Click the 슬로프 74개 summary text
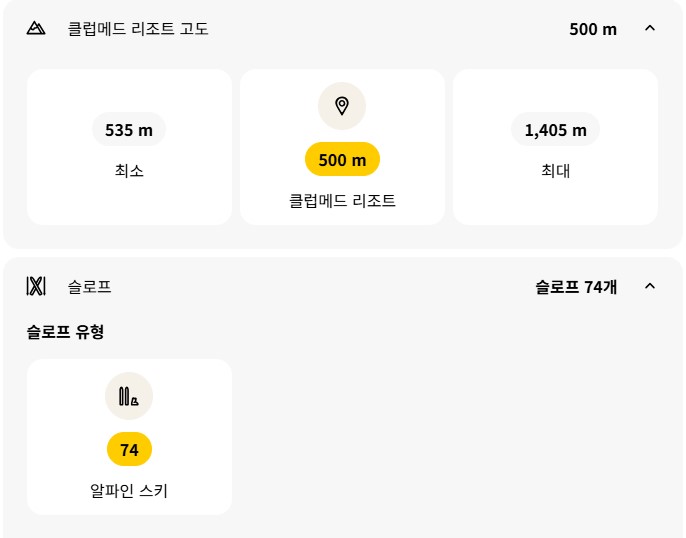This screenshot has height=538, width=686. [576, 287]
